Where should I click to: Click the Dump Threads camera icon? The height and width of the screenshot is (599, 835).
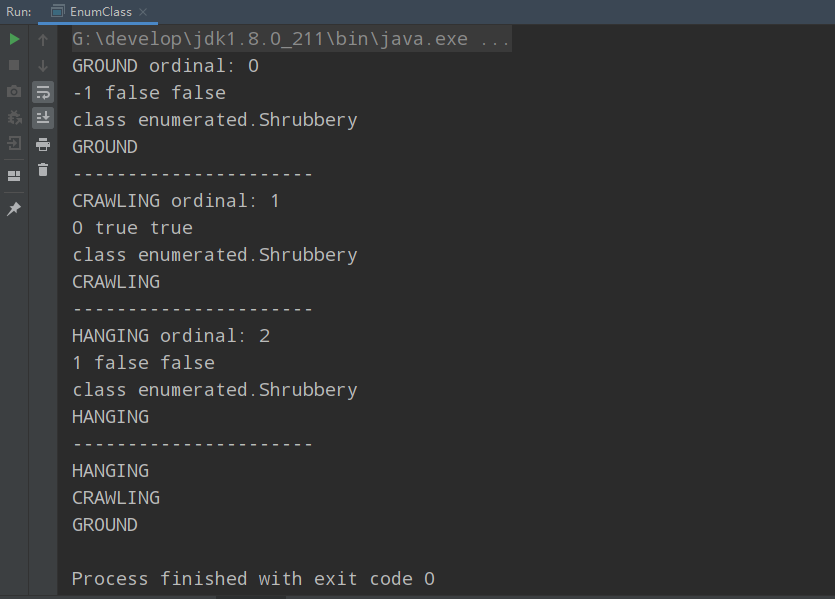(14, 92)
